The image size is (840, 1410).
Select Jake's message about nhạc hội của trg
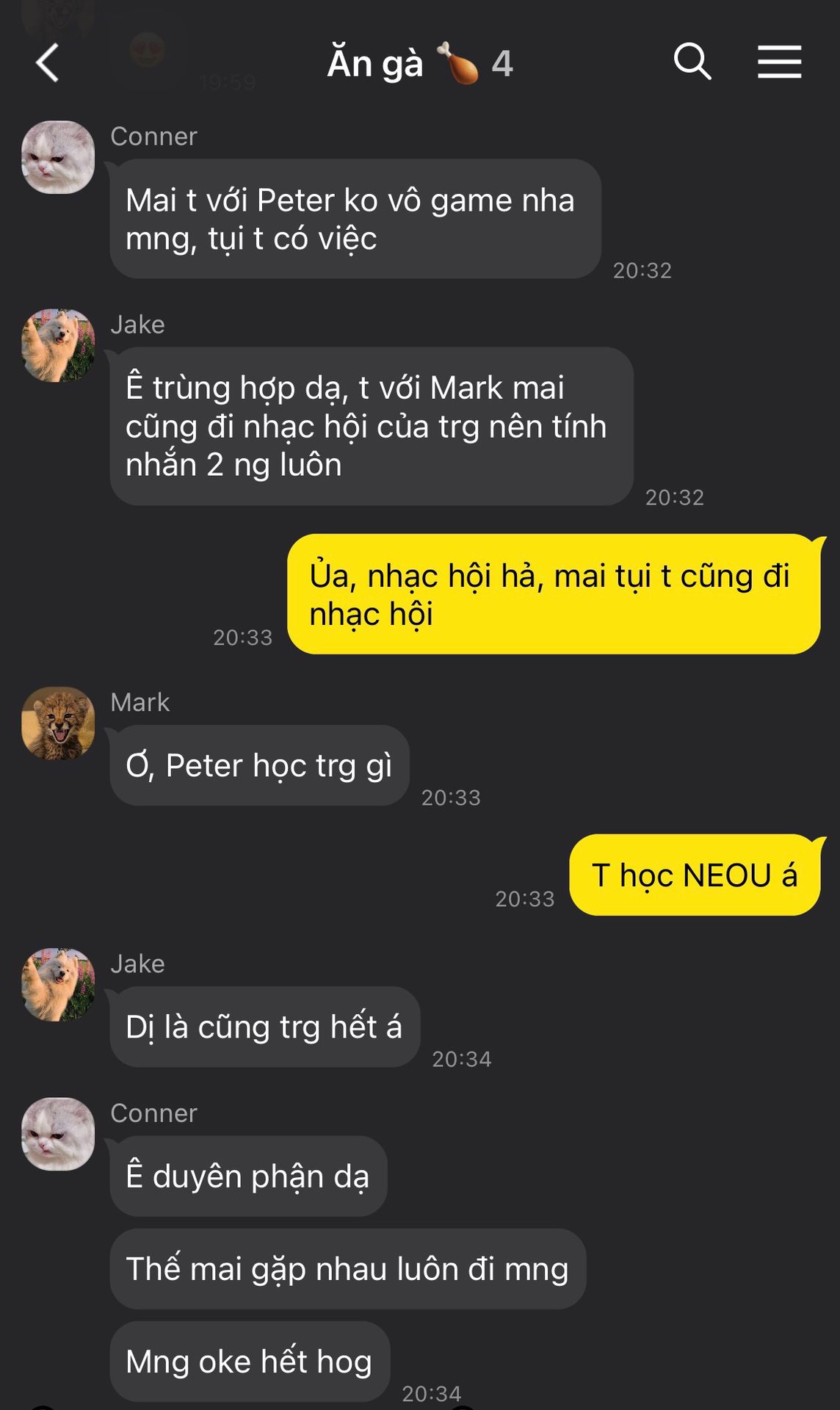tap(372, 426)
